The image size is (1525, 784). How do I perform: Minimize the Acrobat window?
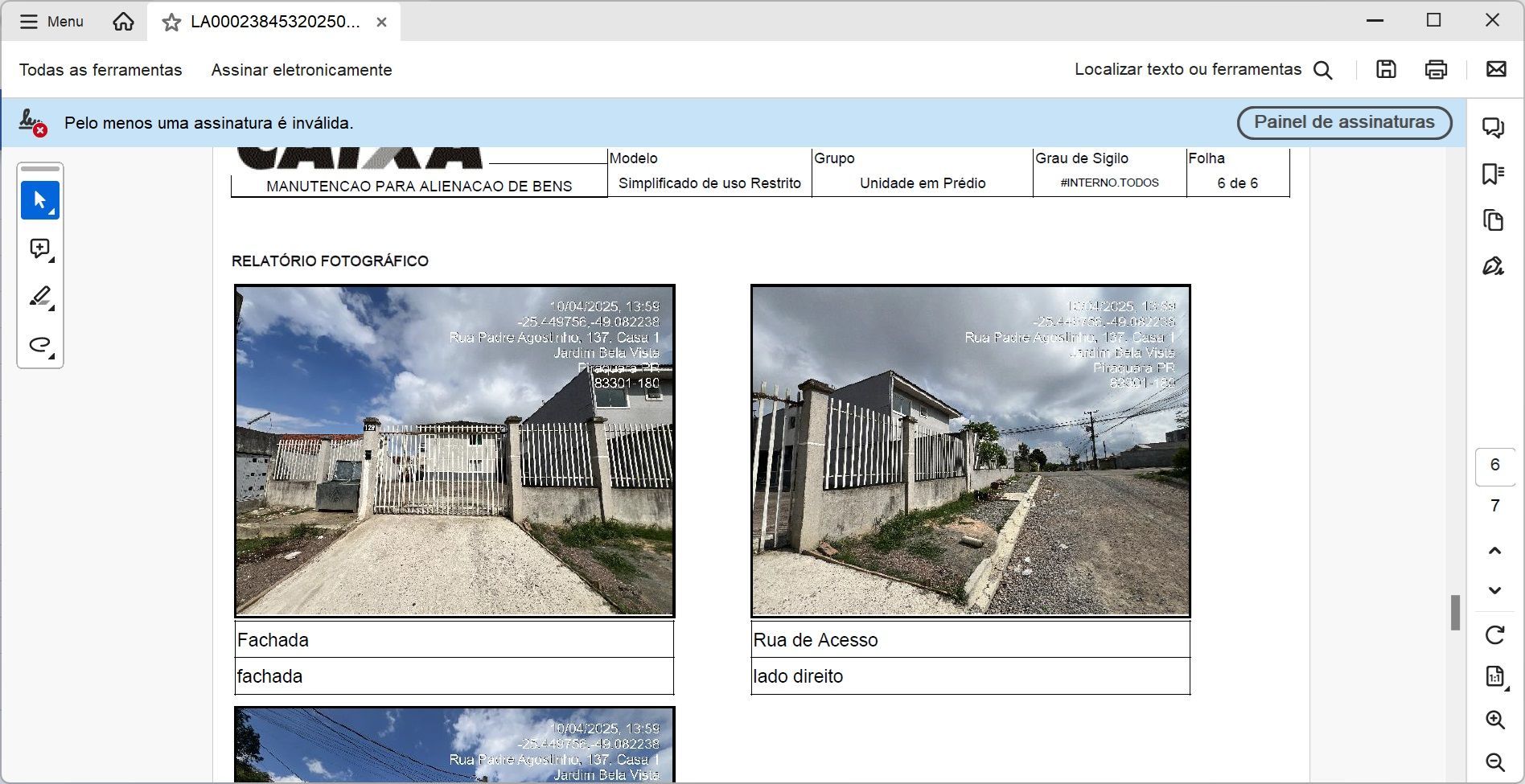point(1375,20)
